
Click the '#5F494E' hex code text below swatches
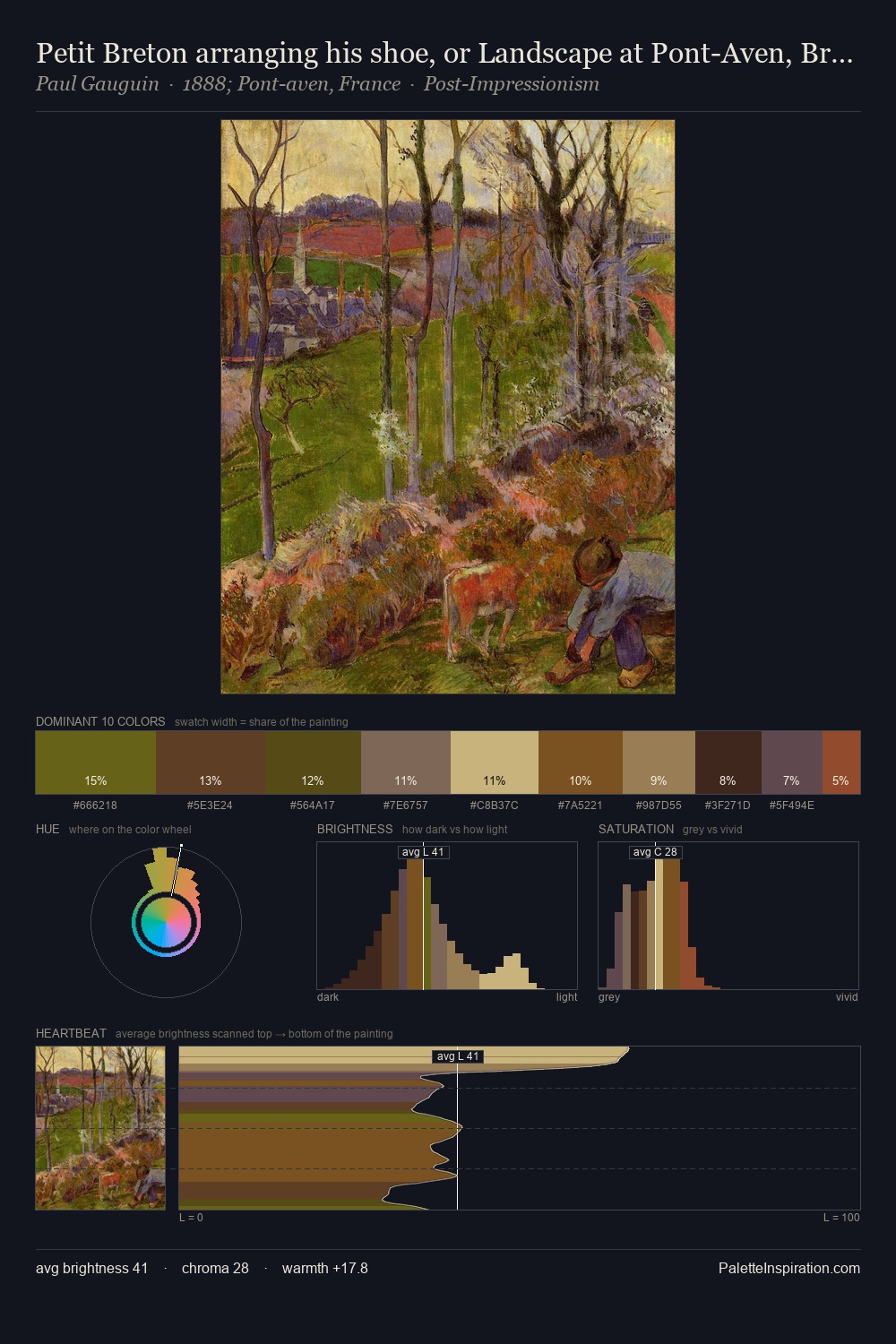click(792, 805)
